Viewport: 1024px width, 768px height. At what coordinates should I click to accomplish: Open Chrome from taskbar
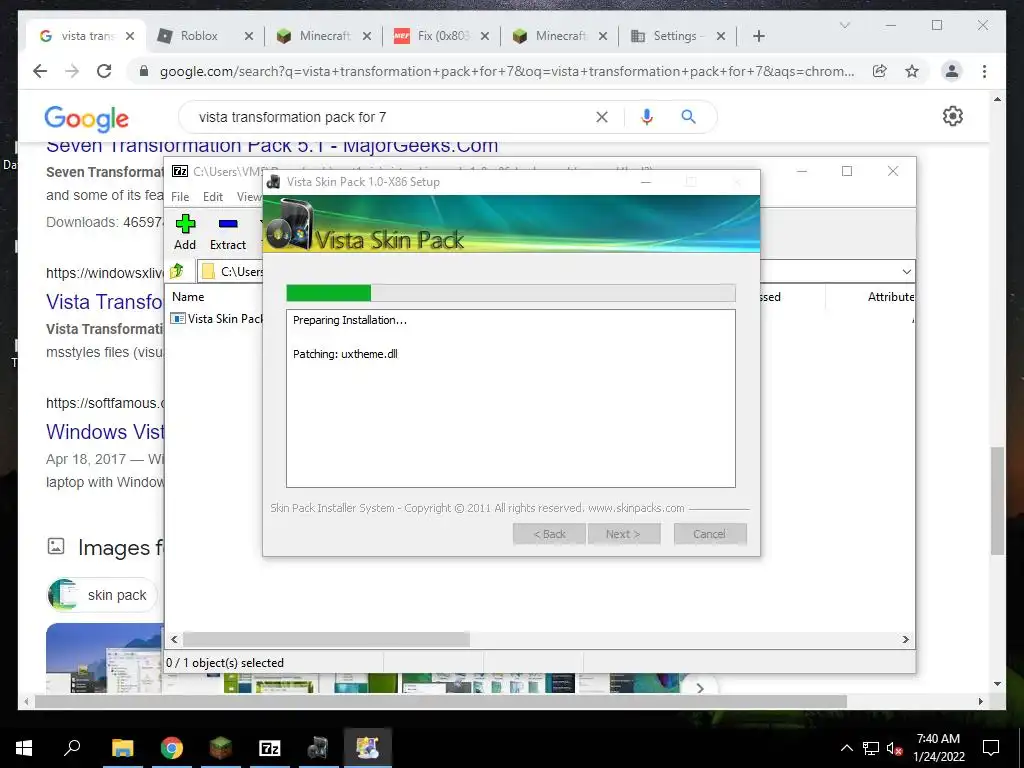tap(172, 748)
